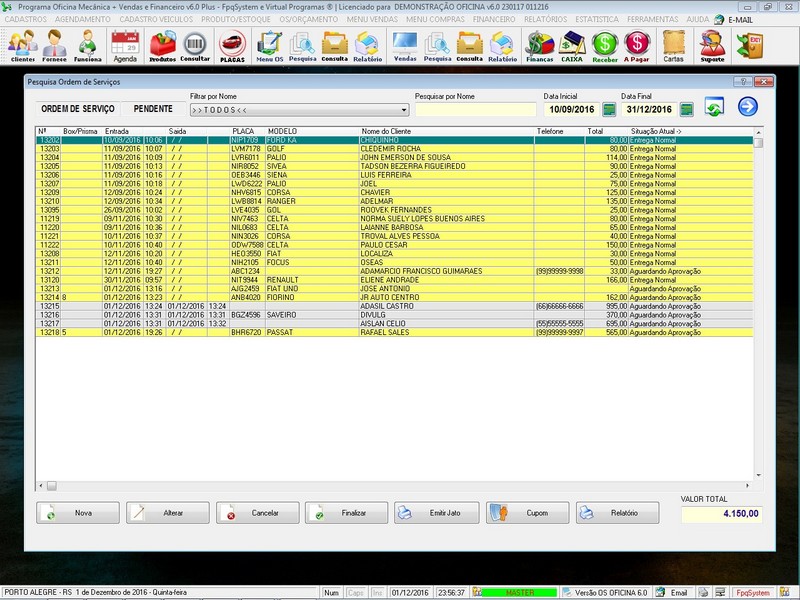Click the red A Pagar dollar icon
The height and width of the screenshot is (600, 800).
pos(637,46)
